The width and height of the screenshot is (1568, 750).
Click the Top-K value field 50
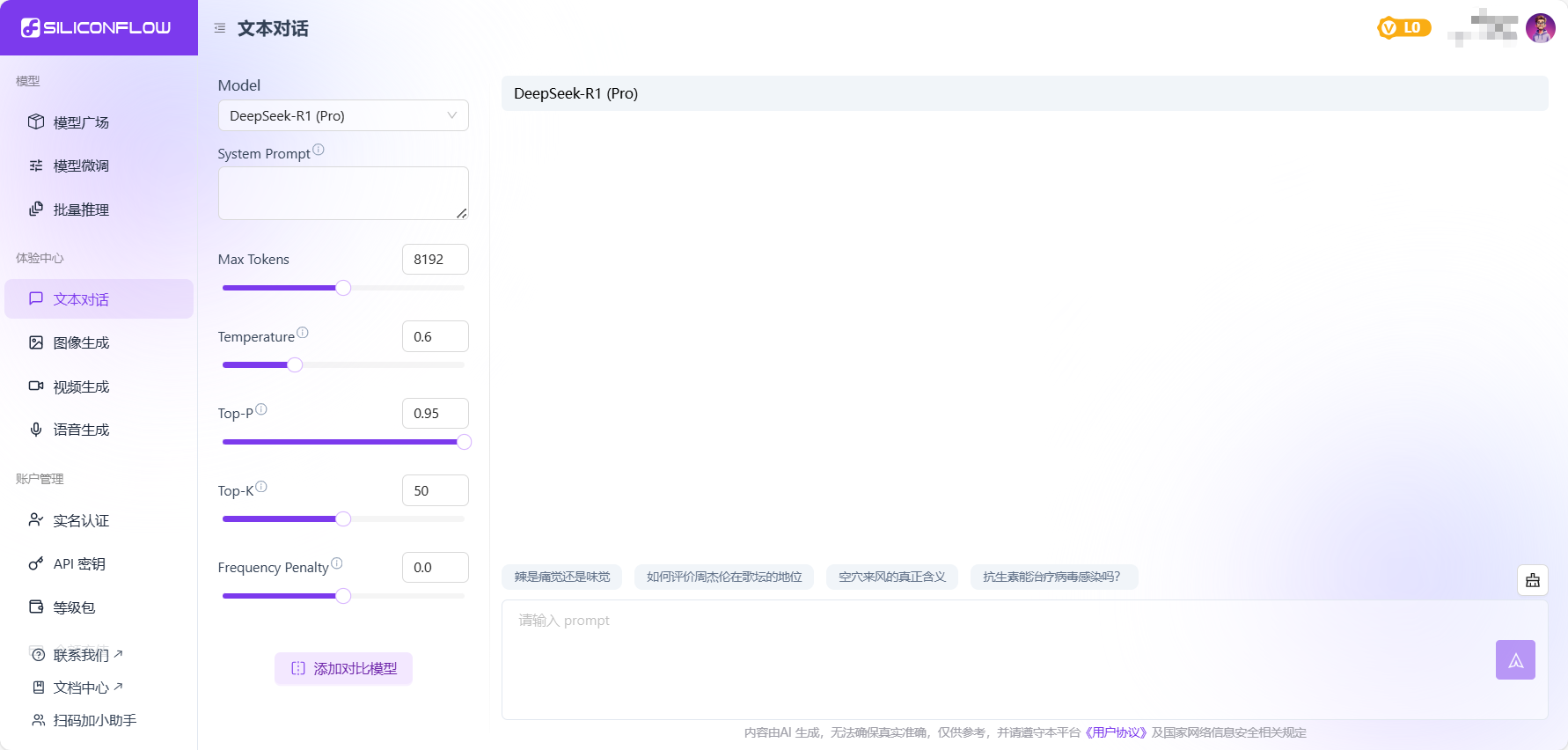coord(436,490)
